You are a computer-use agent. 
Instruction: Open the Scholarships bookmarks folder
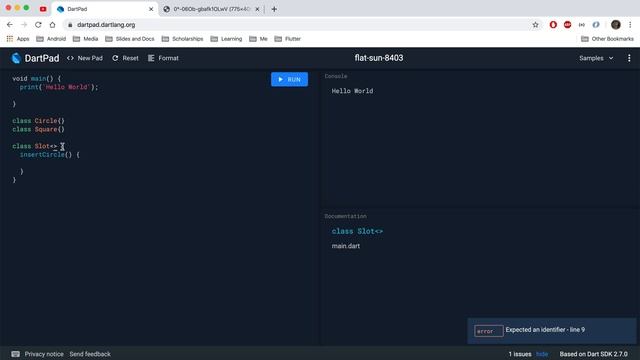(182, 39)
